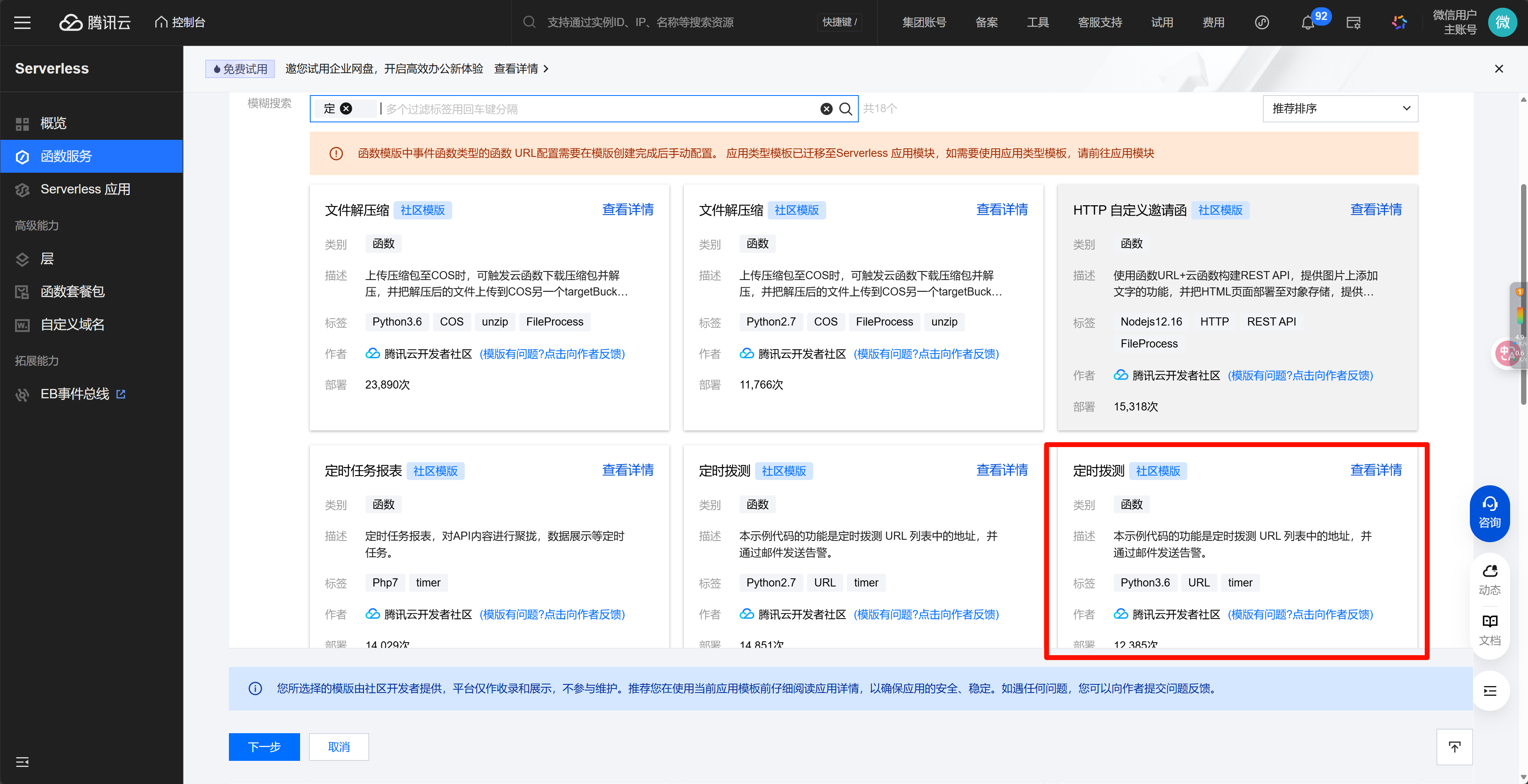Collapse sidebar using bottom-left icon
This screenshot has width=1528, height=784.
pos(22,762)
